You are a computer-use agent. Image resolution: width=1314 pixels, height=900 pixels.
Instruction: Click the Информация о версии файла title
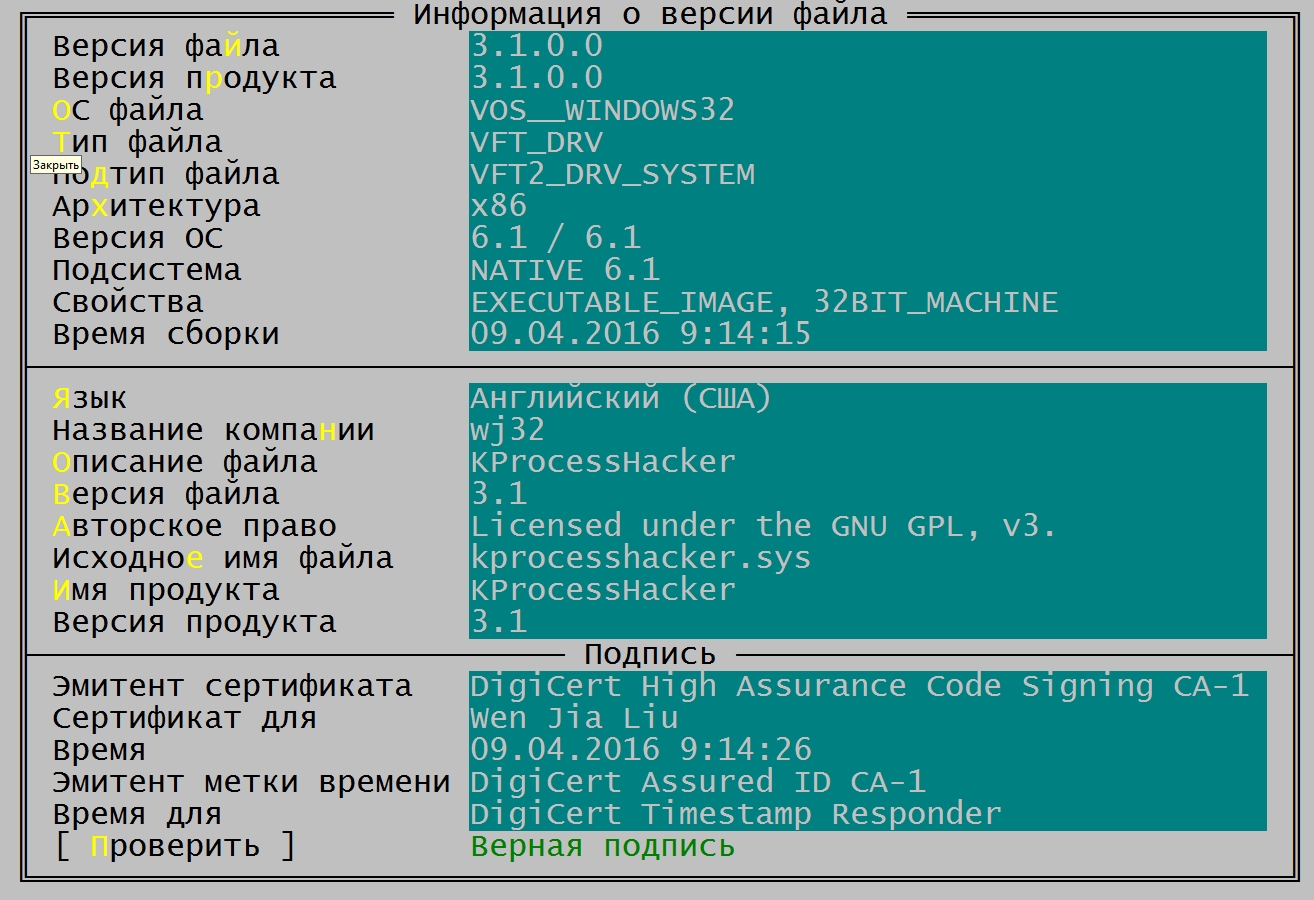pyautogui.click(x=650, y=15)
